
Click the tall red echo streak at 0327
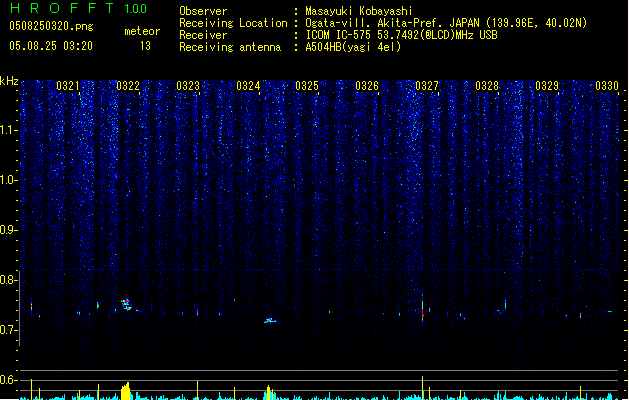point(422,309)
